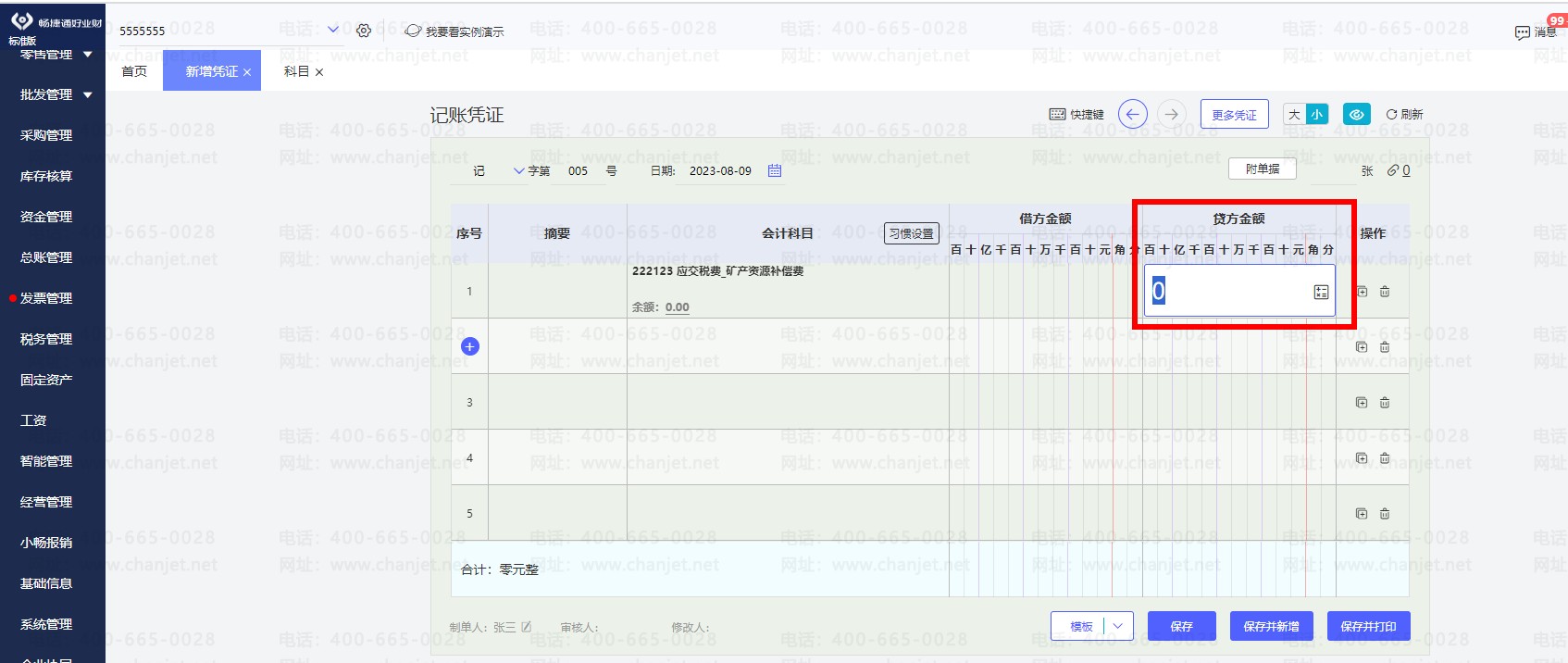Screen dimensions: 1568x663
Task: Open 库存核算 in the sidebar
Action: point(46,176)
